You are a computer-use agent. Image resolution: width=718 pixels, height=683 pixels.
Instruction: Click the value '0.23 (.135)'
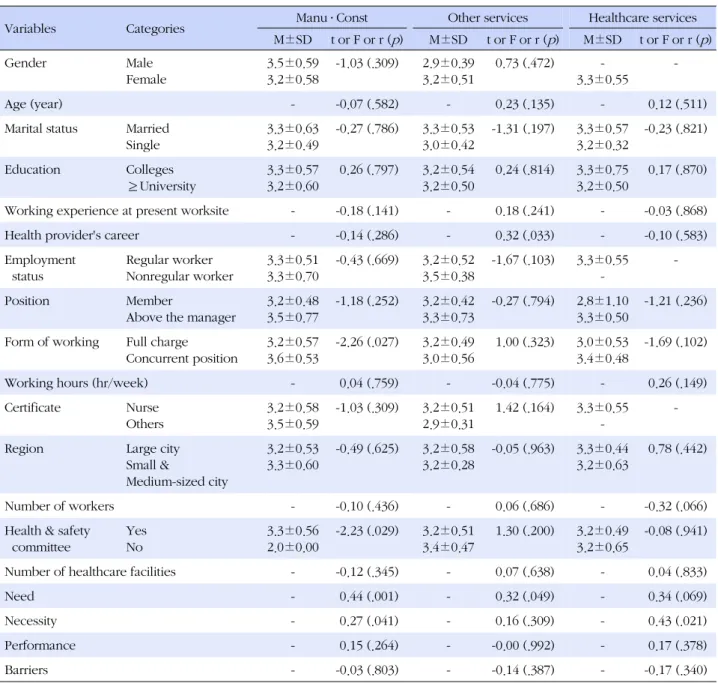pos(524,104)
